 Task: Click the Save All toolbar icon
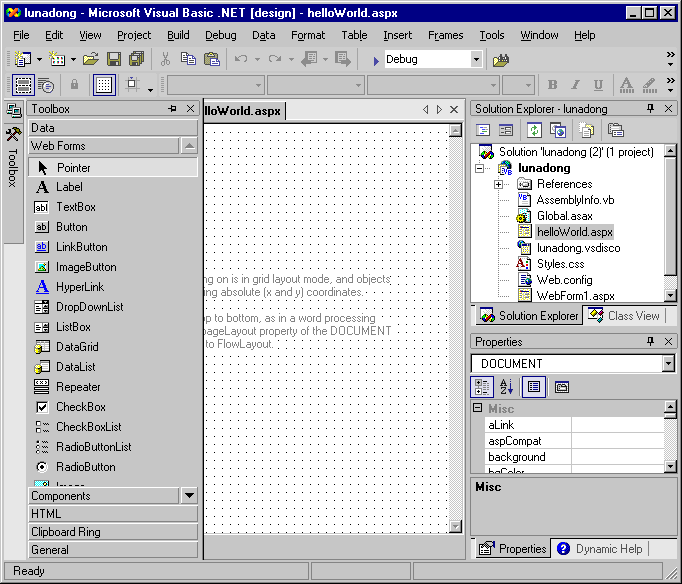coord(137,59)
